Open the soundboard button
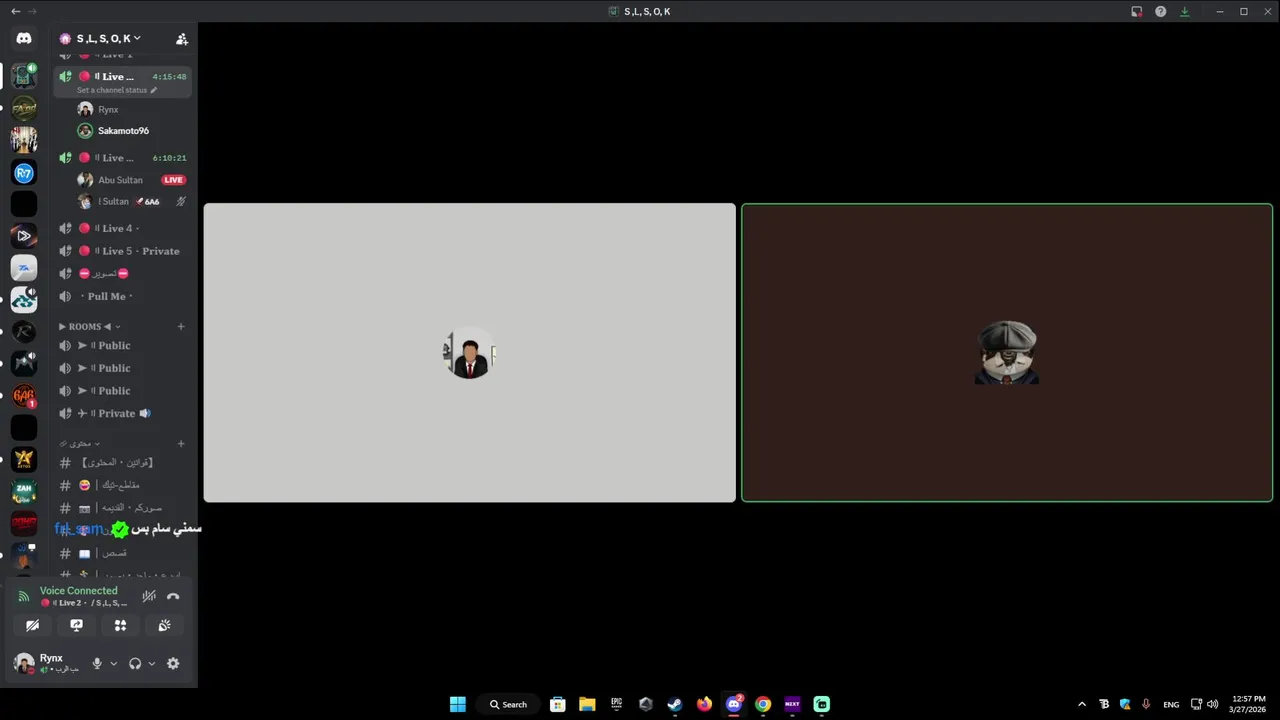 pyautogui.click(x=164, y=625)
